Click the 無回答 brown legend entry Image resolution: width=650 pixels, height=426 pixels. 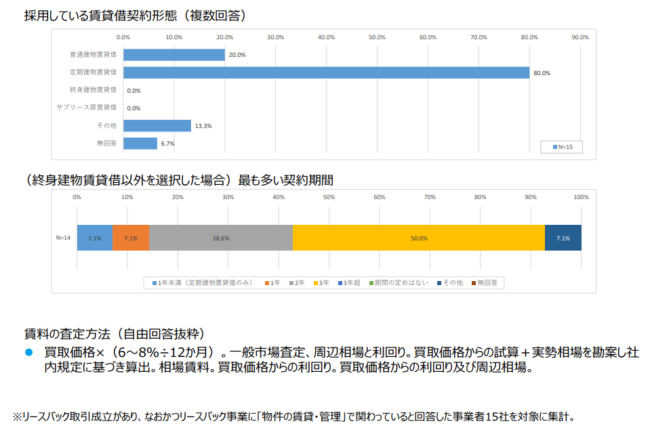pos(484,283)
